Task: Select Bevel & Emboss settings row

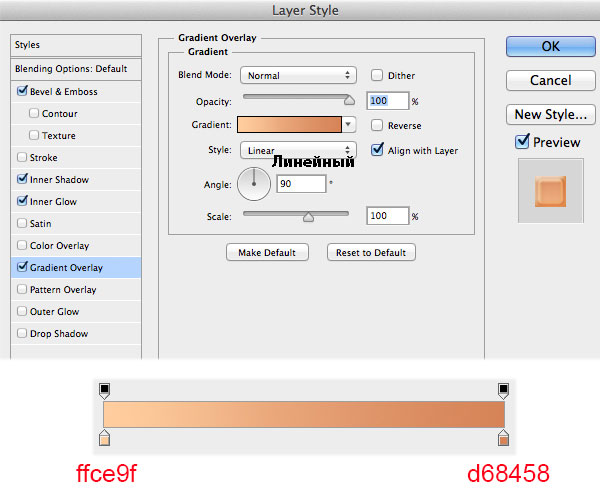Action: point(76,92)
